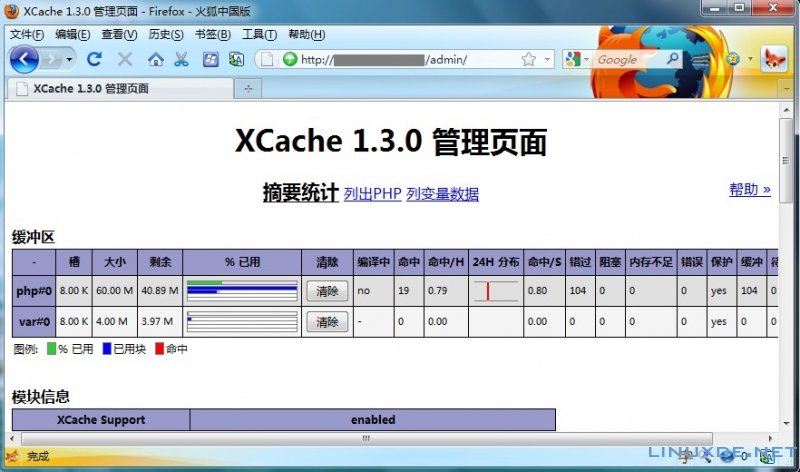Click the translate toolbar icon before the address bar
This screenshot has width=800, height=472.
[236, 60]
